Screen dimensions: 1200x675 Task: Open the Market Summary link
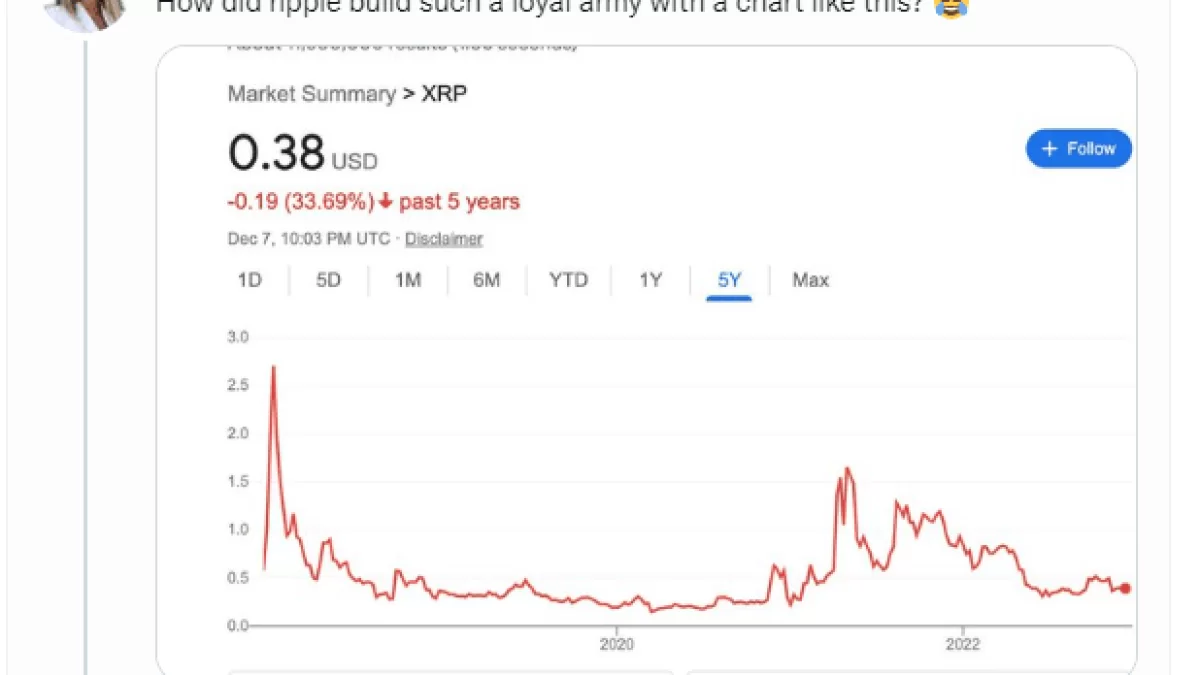click(x=311, y=94)
